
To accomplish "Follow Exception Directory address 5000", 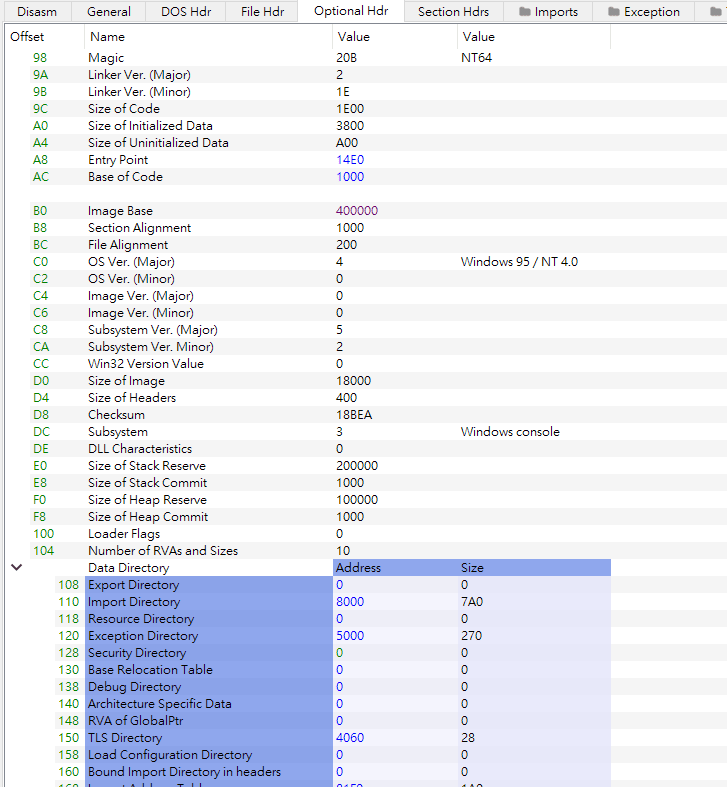I will [350, 635].
